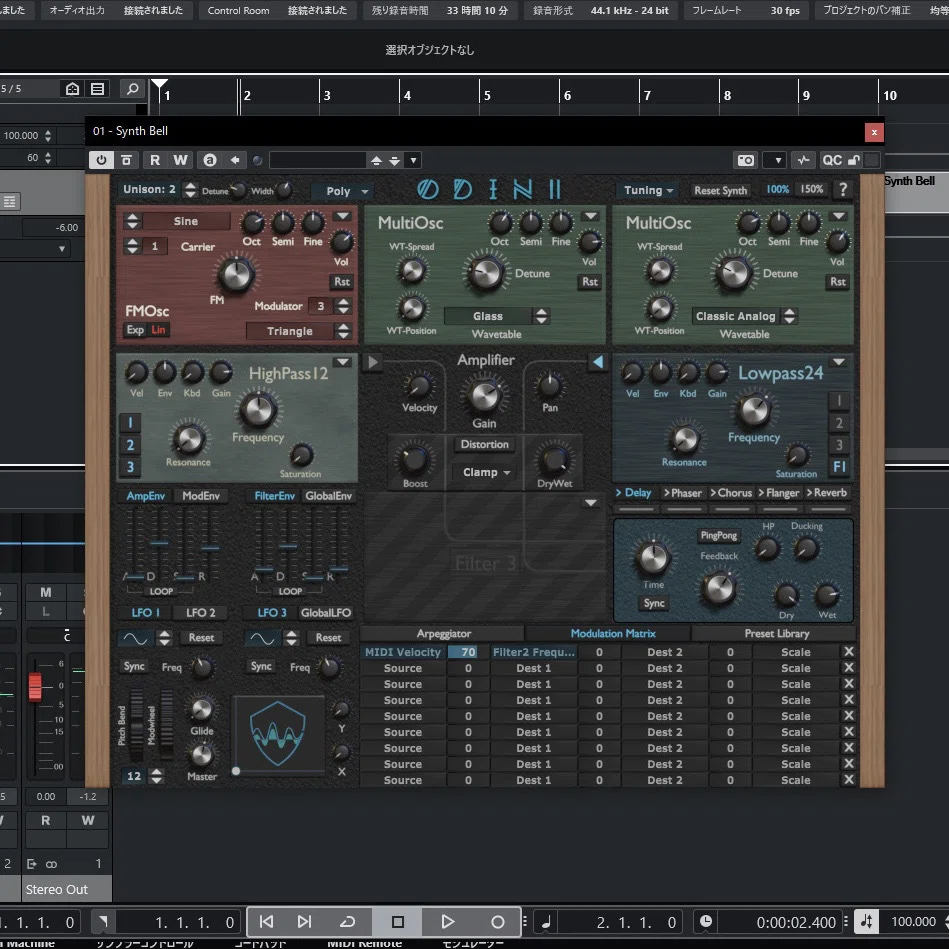Open the Preset Library tab
The image size is (949, 949).
pos(777,634)
